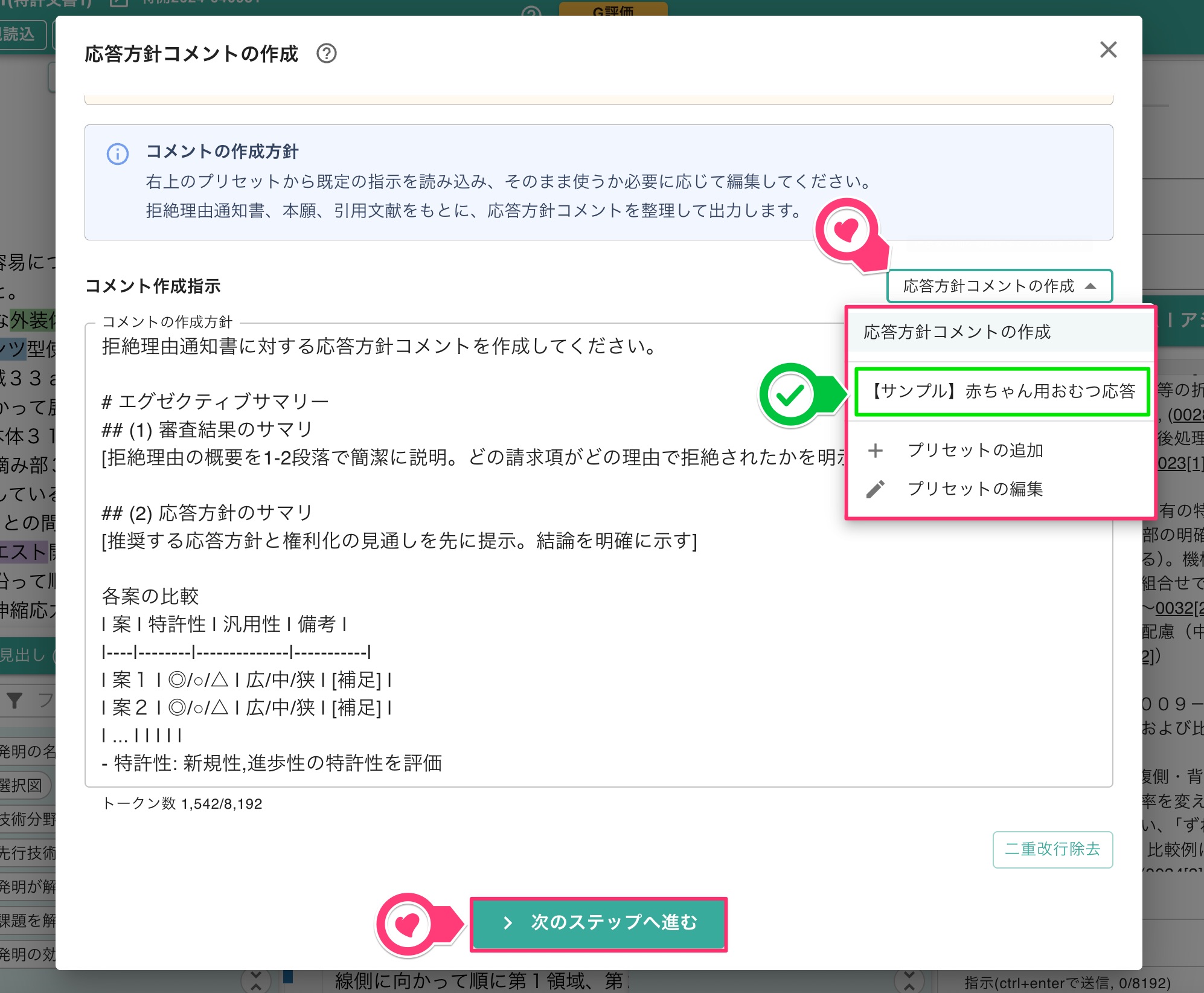1204x993 pixels.
Task: Click the 指示 input field at bottom right
Action: [1072, 982]
